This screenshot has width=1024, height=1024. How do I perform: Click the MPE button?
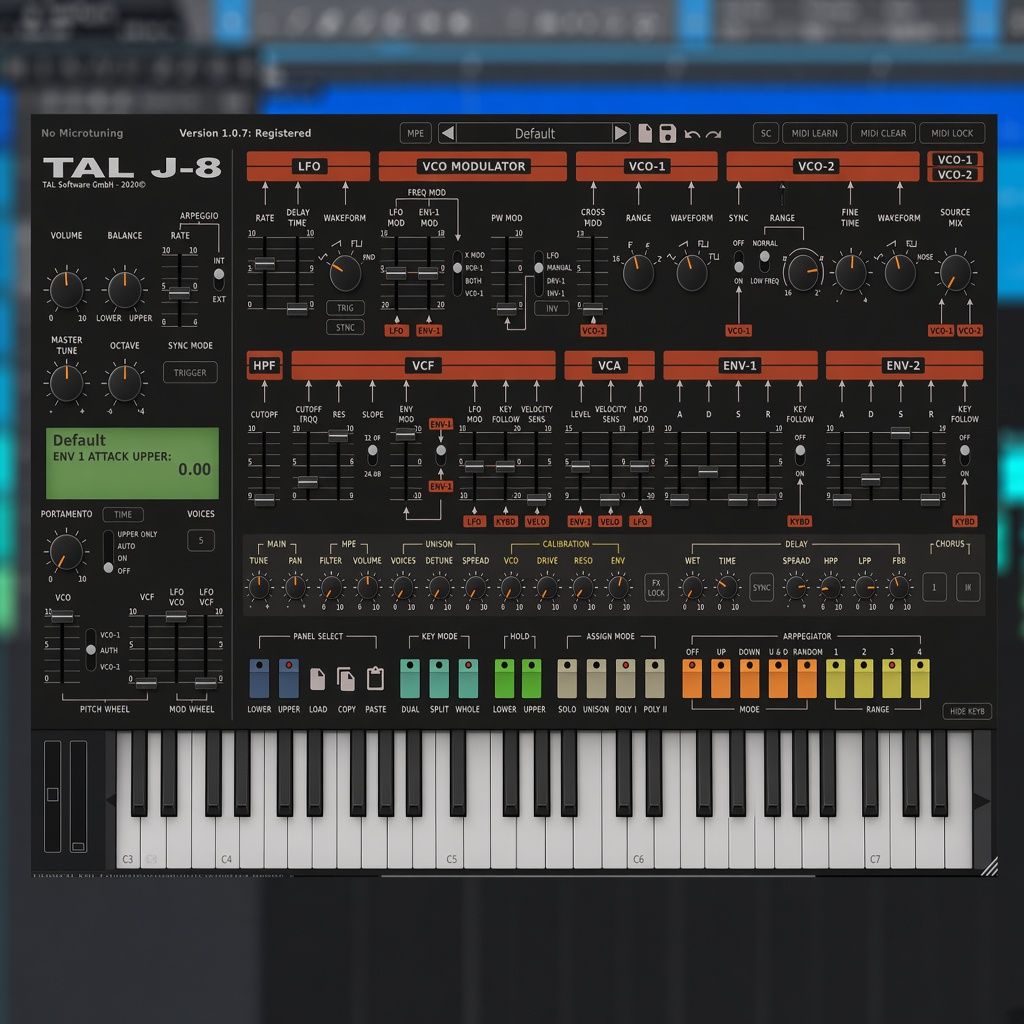click(x=415, y=133)
